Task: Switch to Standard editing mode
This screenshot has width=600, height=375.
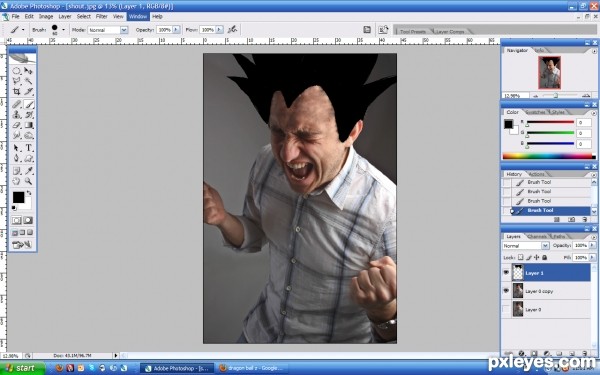Action: [16, 220]
